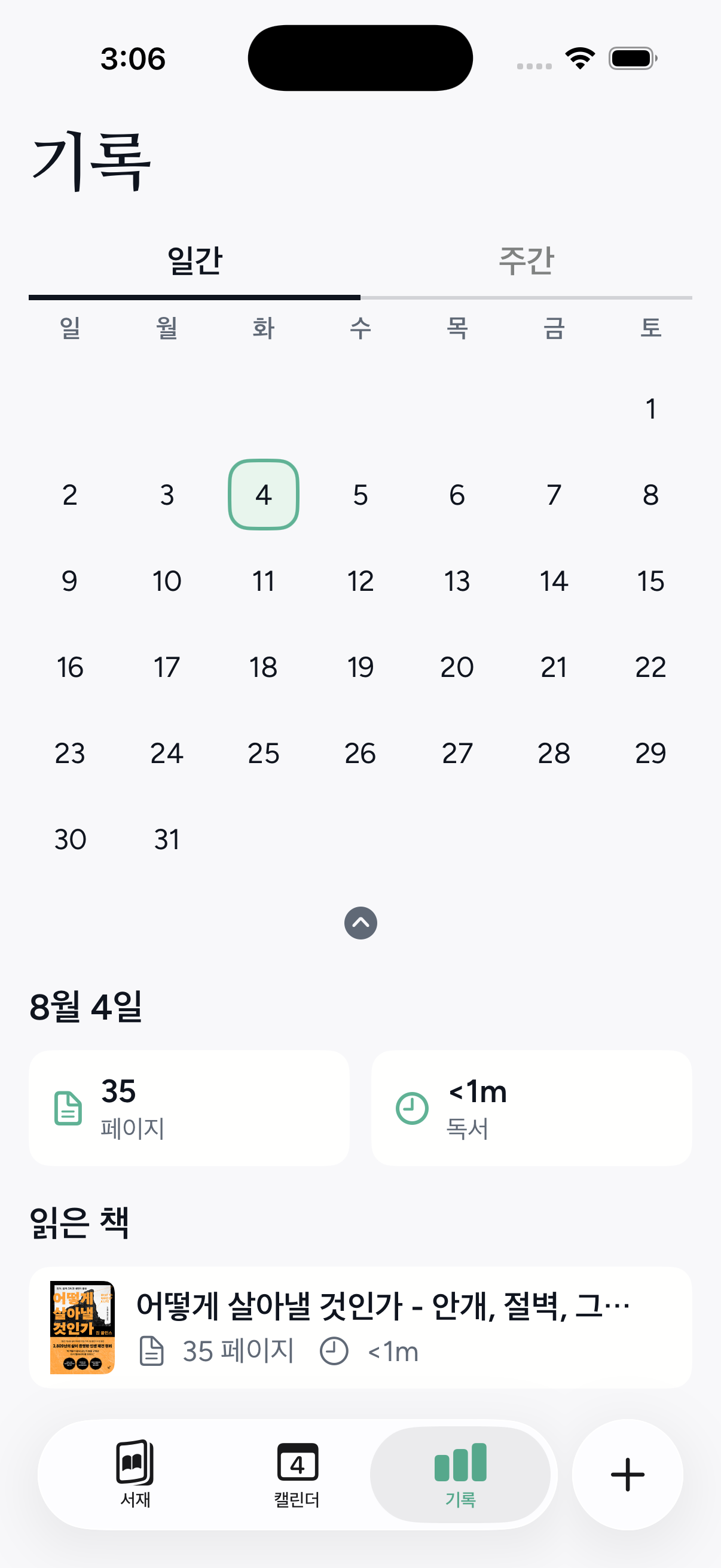The width and height of the screenshot is (721, 1568).
Task: Pick date 1 on Saturday column
Action: [x=650, y=408]
